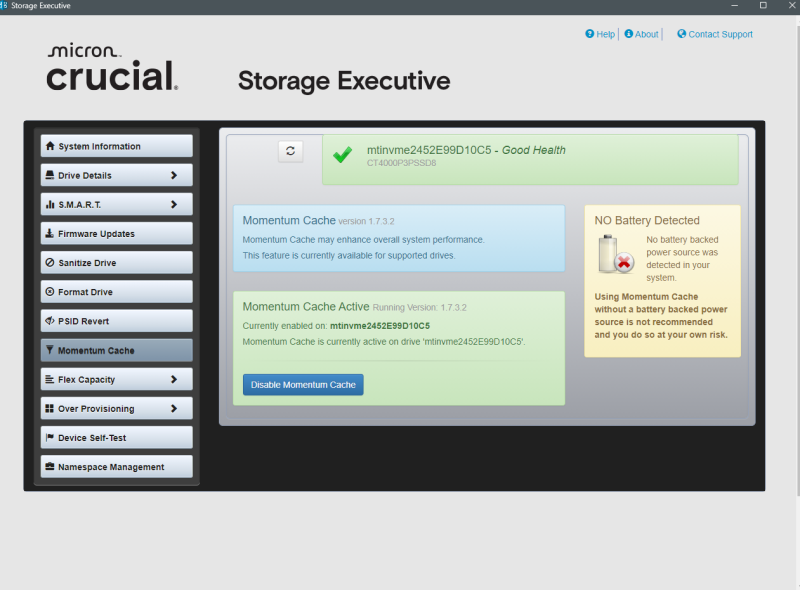Click the info icon next to About
Viewport: 800px width, 590px height.
click(629, 34)
